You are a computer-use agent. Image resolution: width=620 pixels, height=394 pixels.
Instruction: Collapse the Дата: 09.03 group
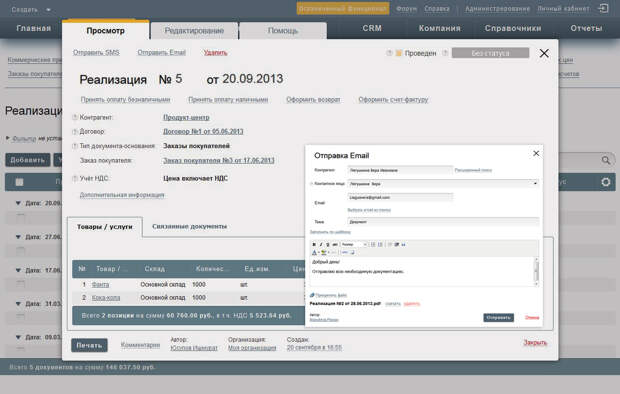click(18, 337)
